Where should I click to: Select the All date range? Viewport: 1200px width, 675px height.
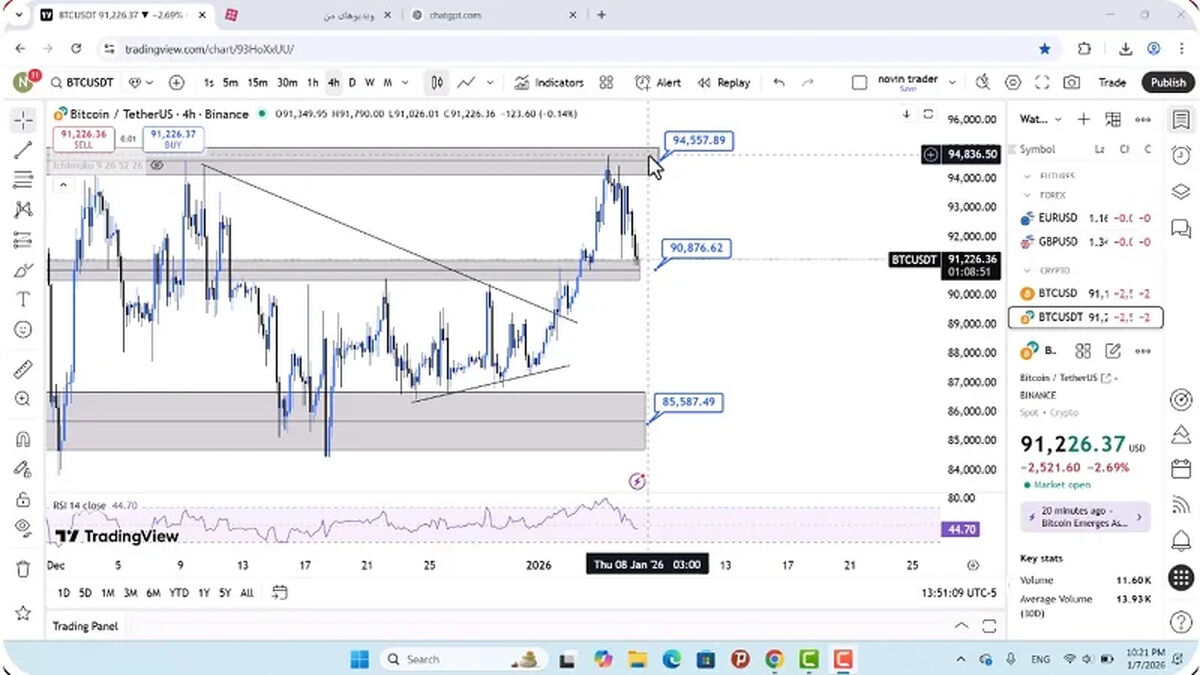coord(247,593)
